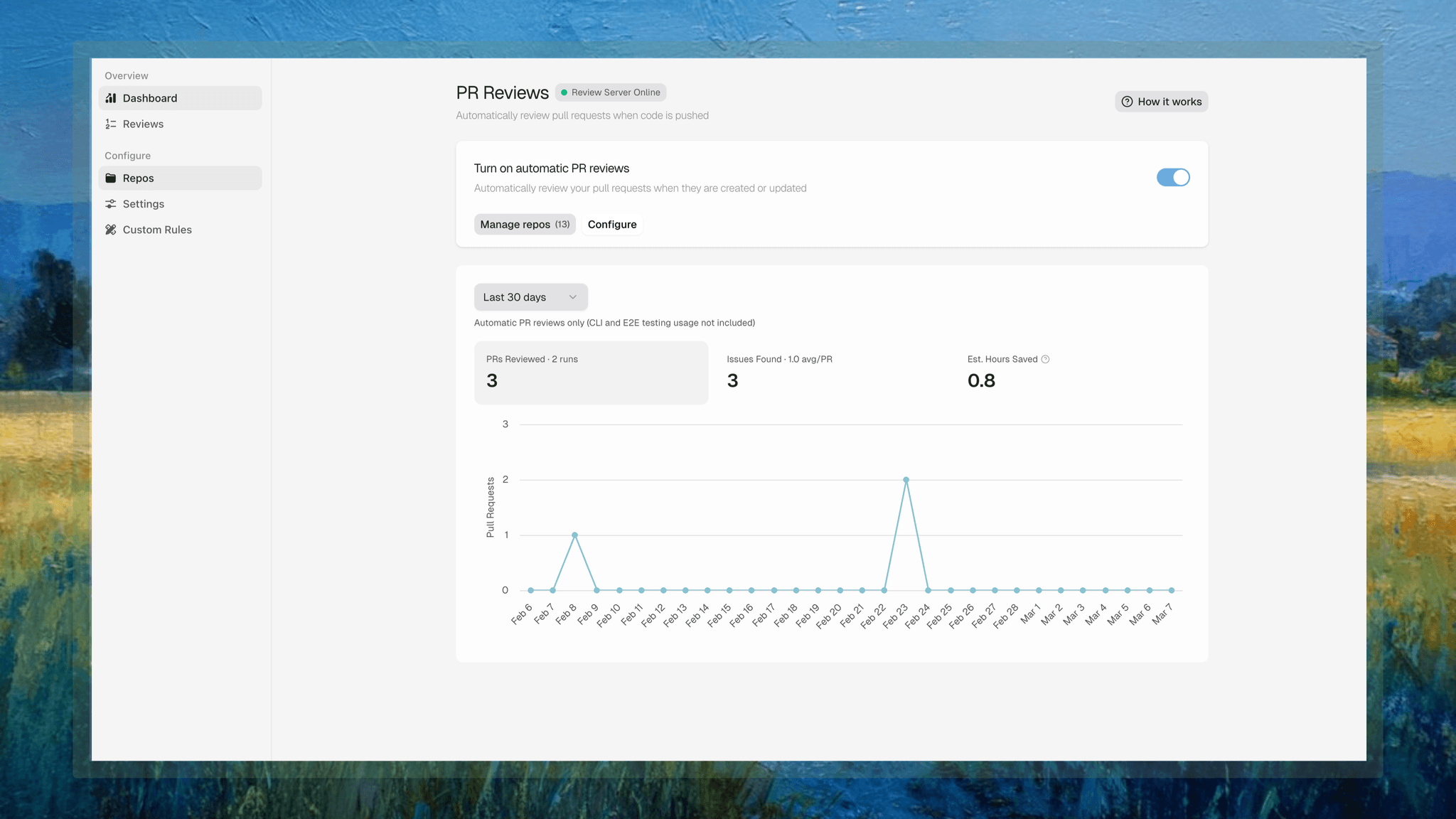Go to the Settings sidebar item
1456x819 pixels.
click(x=143, y=204)
